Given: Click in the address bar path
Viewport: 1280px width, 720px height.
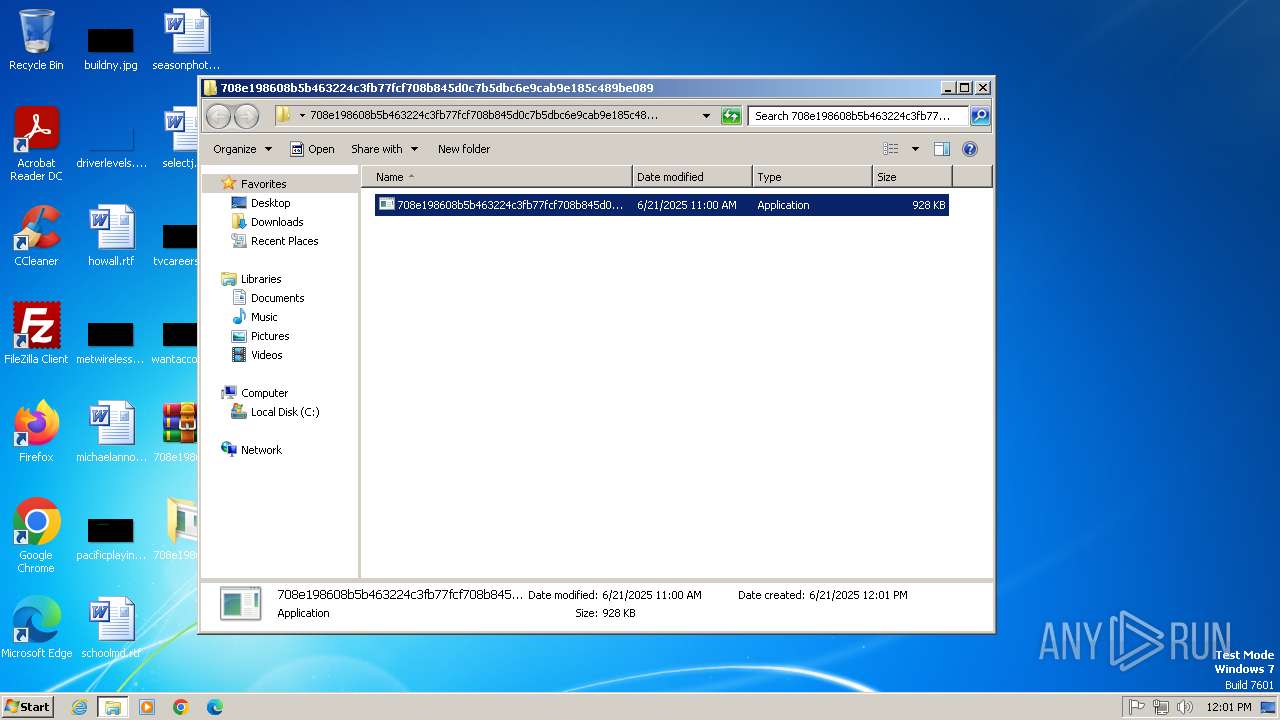Looking at the screenshot, I should pos(484,116).
